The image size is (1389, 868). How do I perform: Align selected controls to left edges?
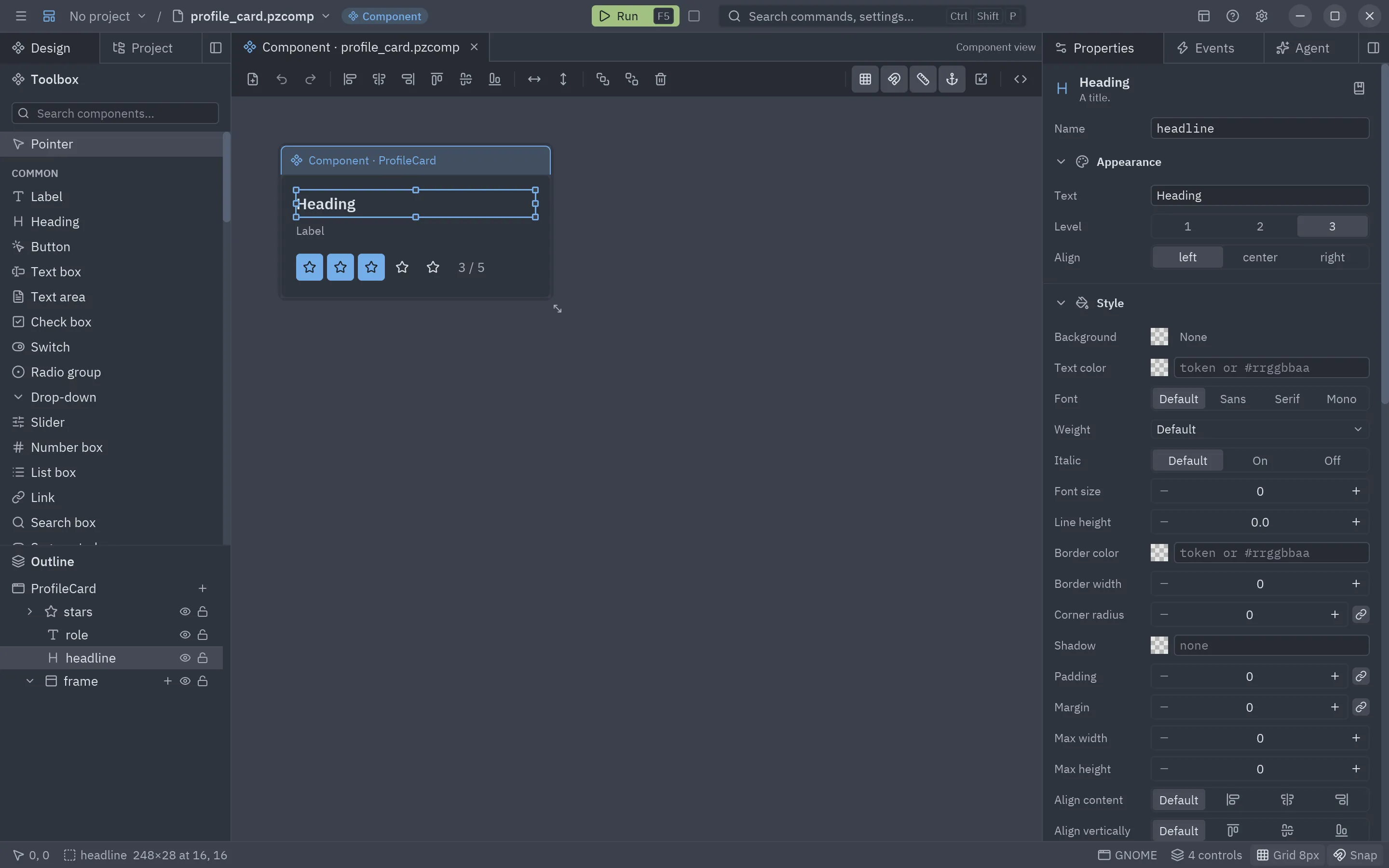pos(350,79)
